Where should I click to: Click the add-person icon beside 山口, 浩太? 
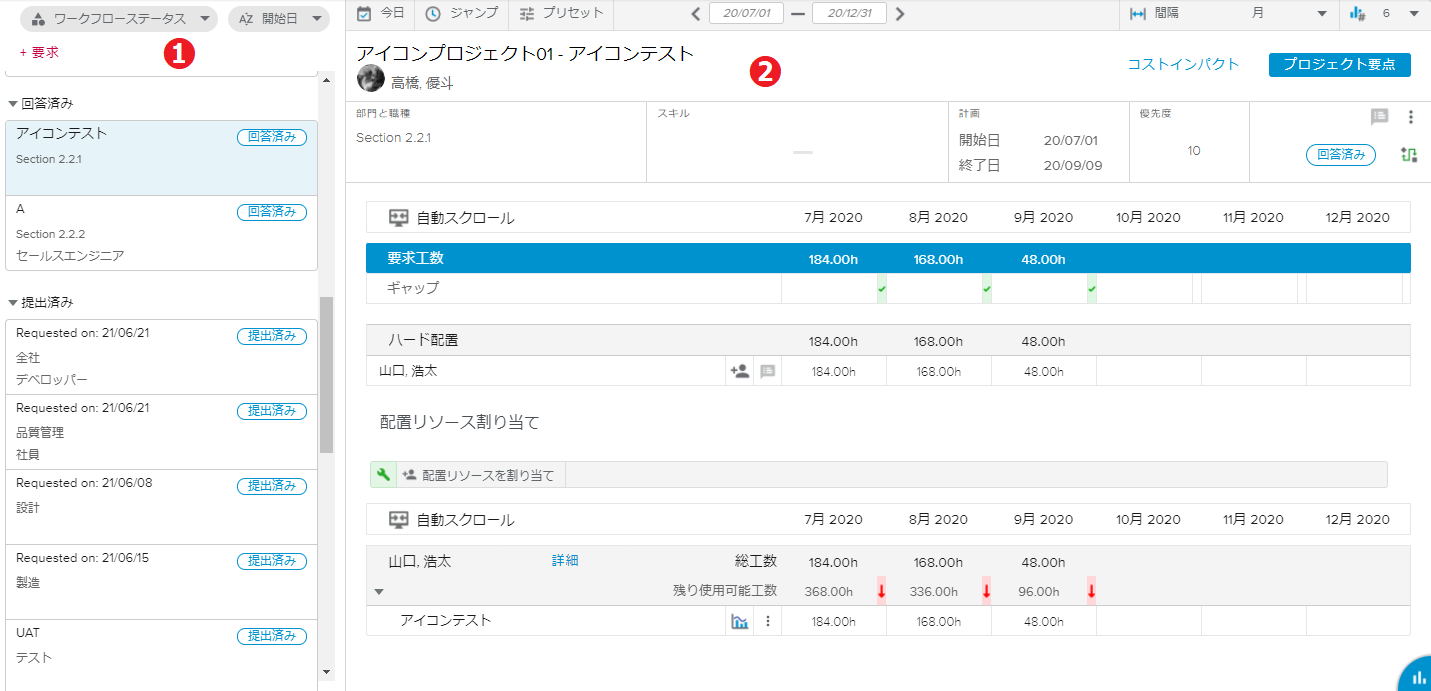click(740, 371)
